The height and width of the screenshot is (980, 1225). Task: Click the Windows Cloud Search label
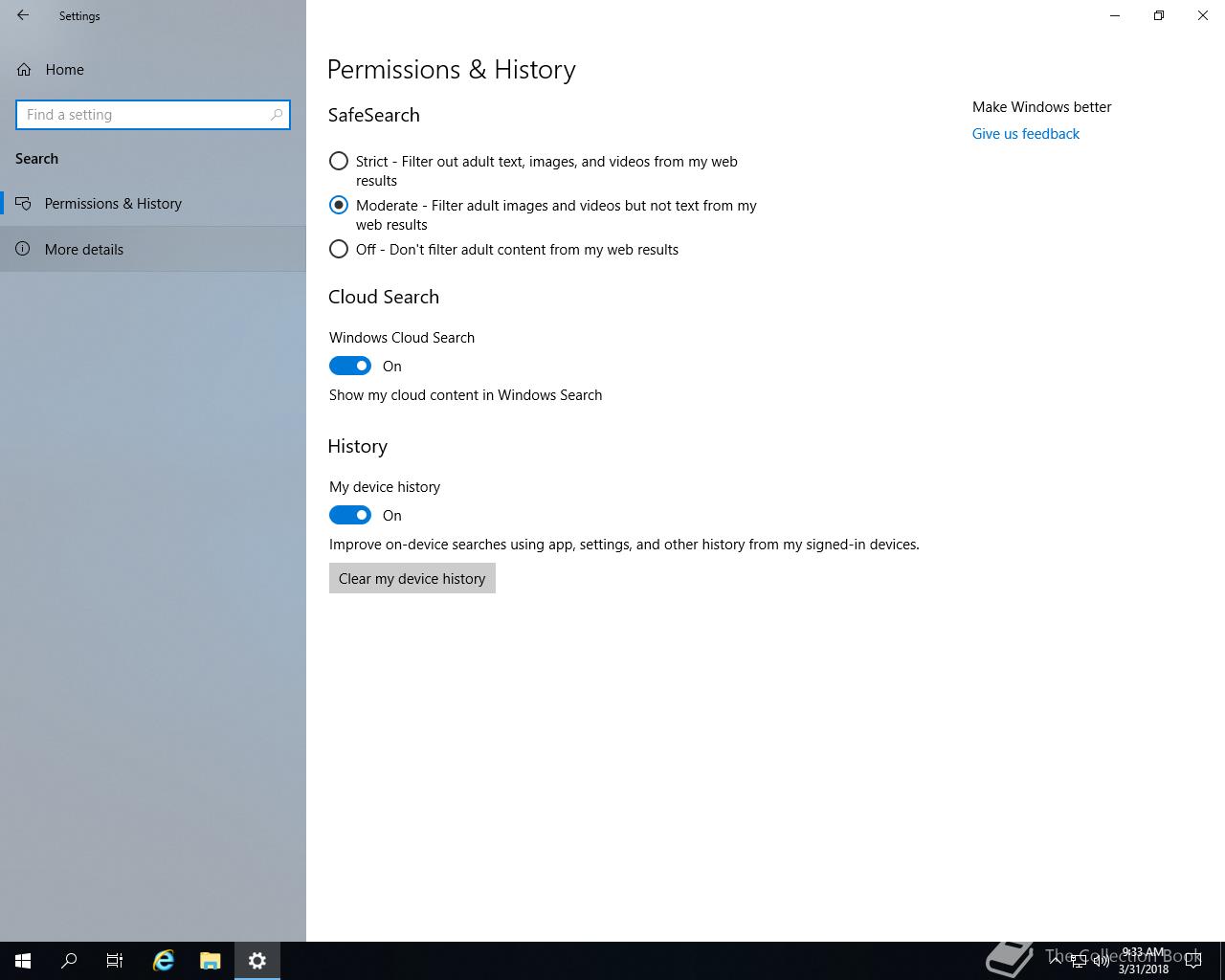coord(402,338)
